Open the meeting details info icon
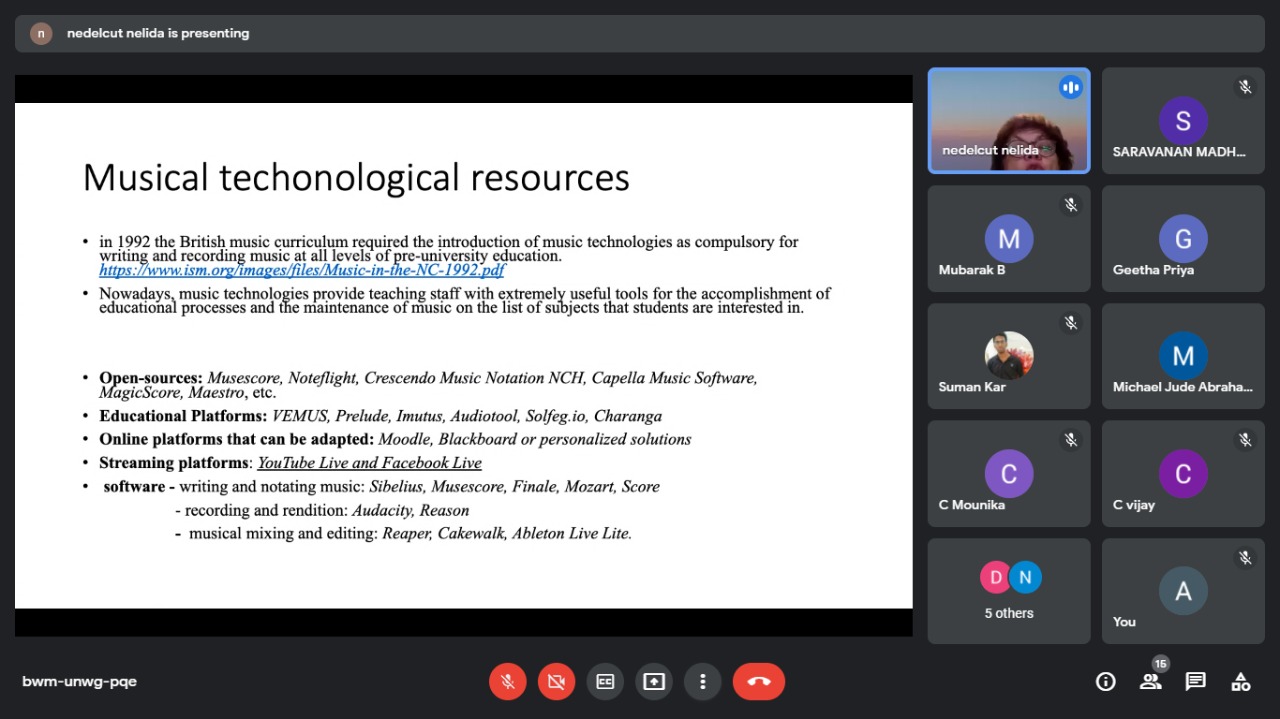1280x719 pixels. tap(1106, 682)
